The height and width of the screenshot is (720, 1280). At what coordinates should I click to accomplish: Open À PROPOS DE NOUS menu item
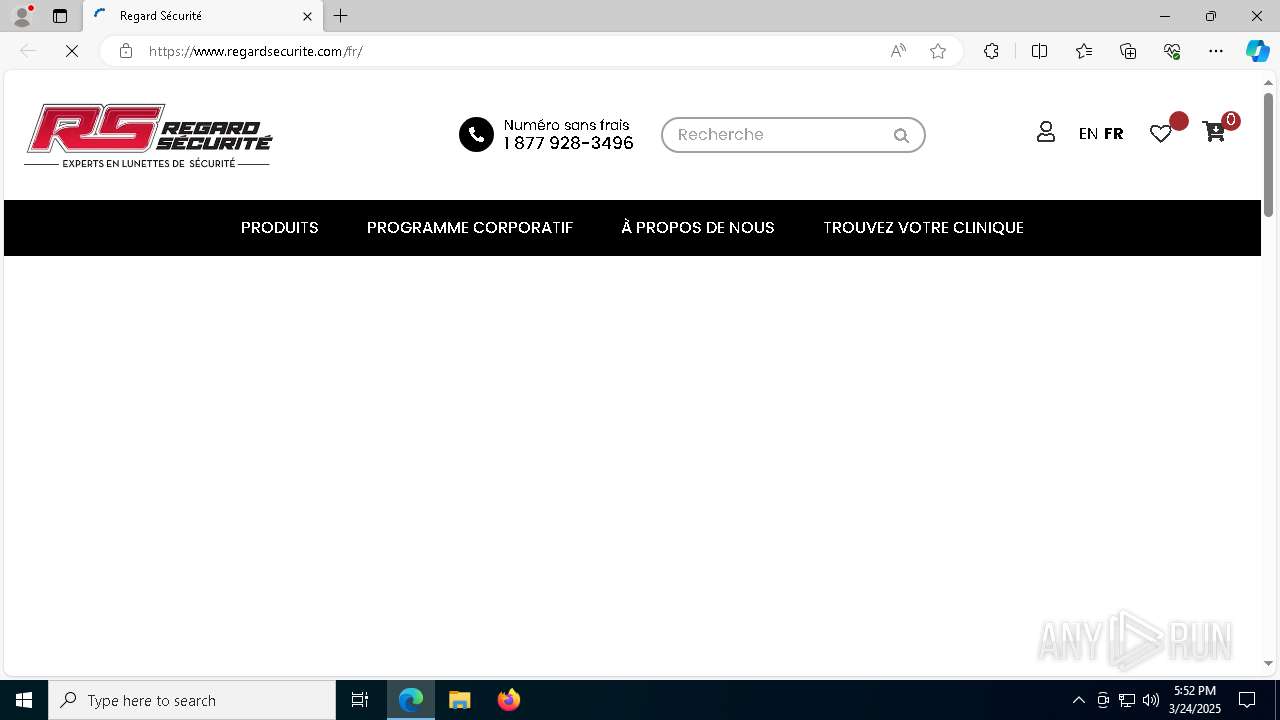coord(698,228)
